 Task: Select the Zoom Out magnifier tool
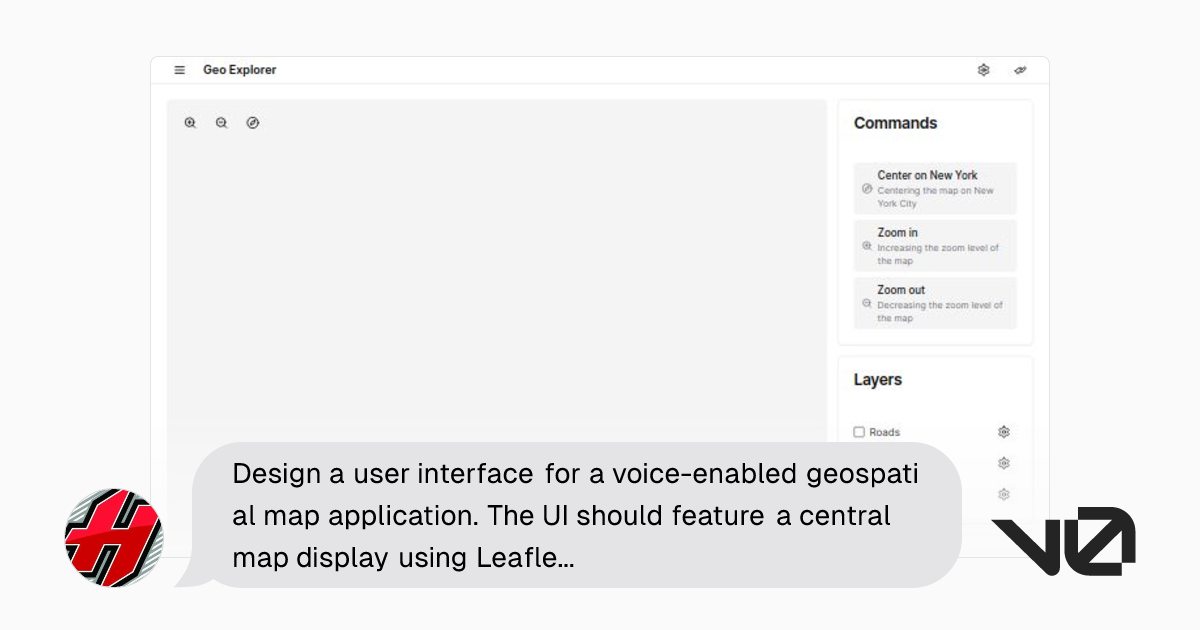pos(221,122)
